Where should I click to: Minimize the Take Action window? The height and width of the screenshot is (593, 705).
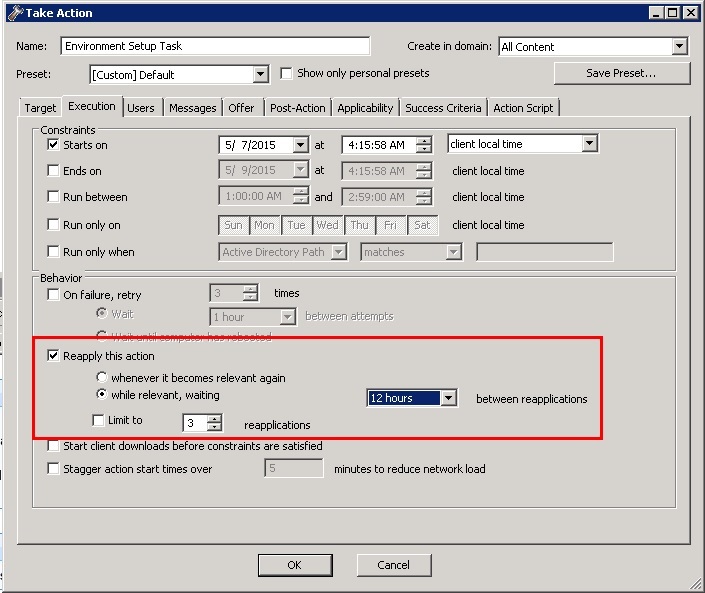coord(656,13)
